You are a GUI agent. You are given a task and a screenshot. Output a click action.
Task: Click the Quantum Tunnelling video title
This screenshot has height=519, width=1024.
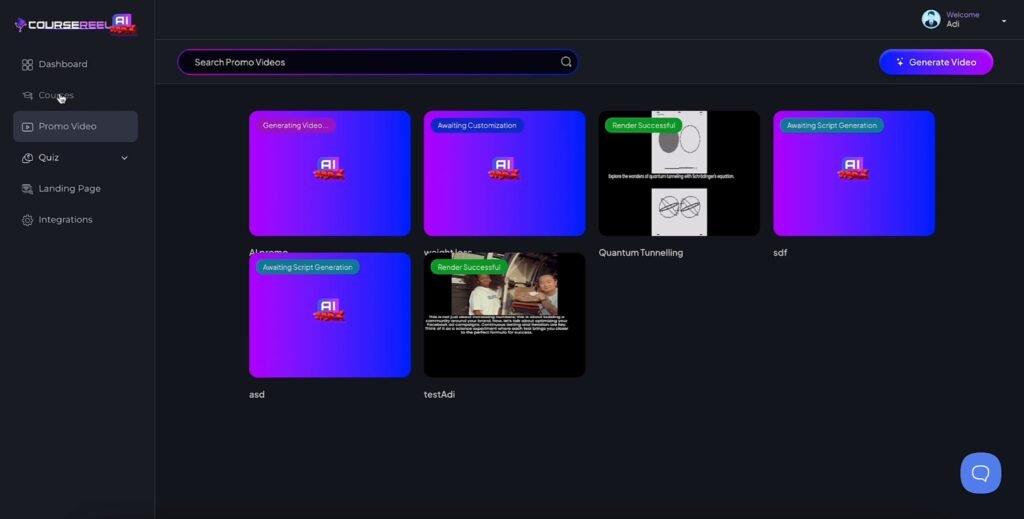(x=640, y=253)
